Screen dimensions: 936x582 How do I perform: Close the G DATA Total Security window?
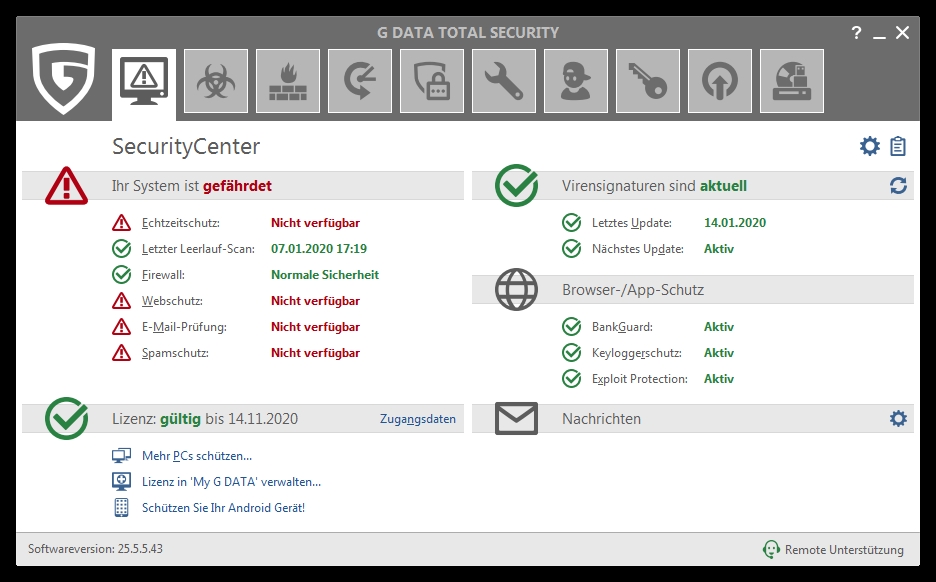pyautogui.click(x=902, y=33)
